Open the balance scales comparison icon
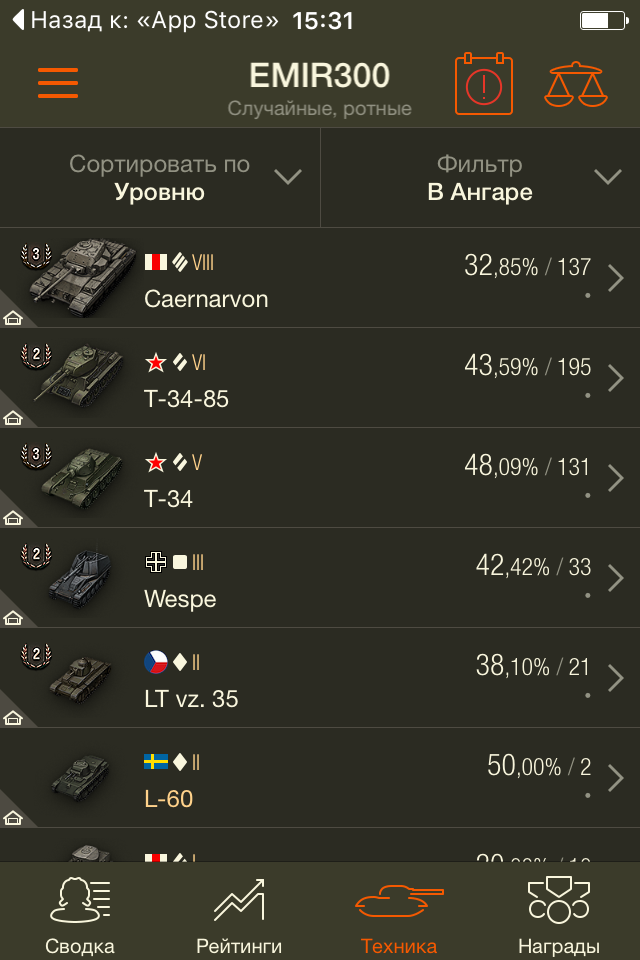Image resolution: width=640 pixels, height=960 pixels. [574, 85]
